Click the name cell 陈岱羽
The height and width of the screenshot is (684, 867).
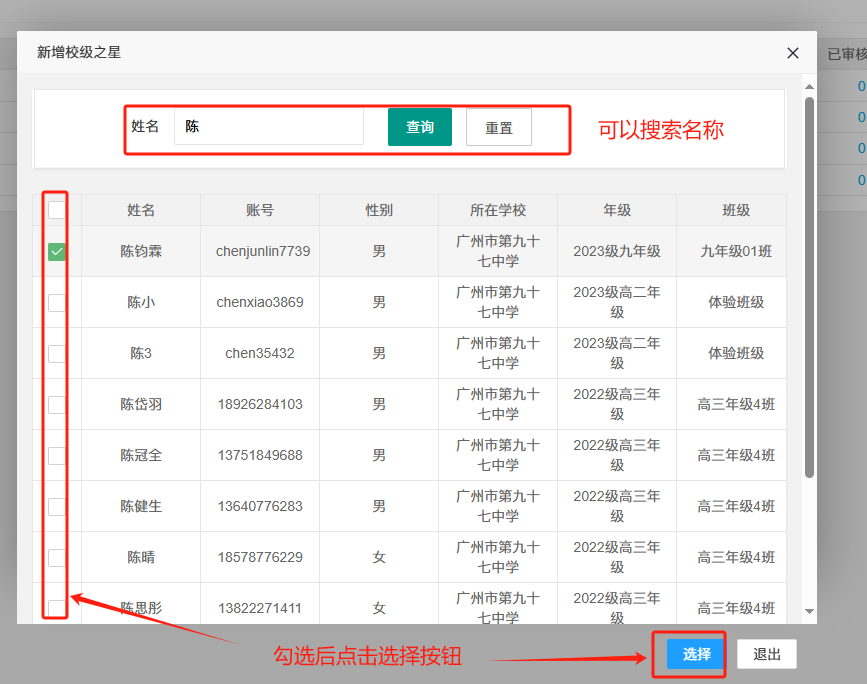click(x=141, y=404)
